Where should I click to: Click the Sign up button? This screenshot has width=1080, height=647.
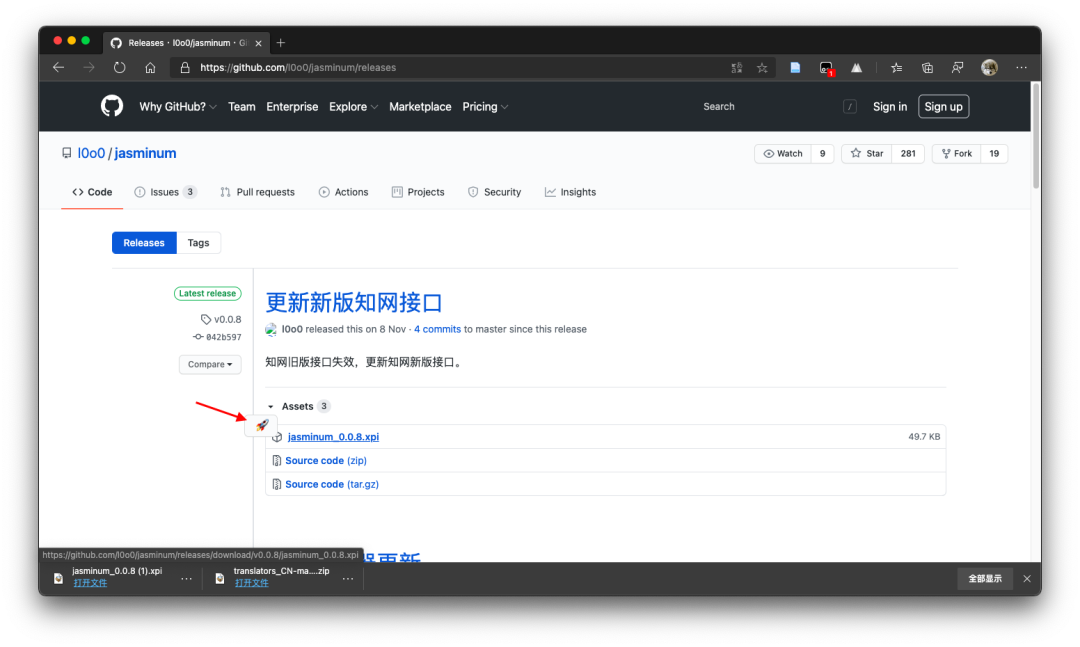[944, 107]
